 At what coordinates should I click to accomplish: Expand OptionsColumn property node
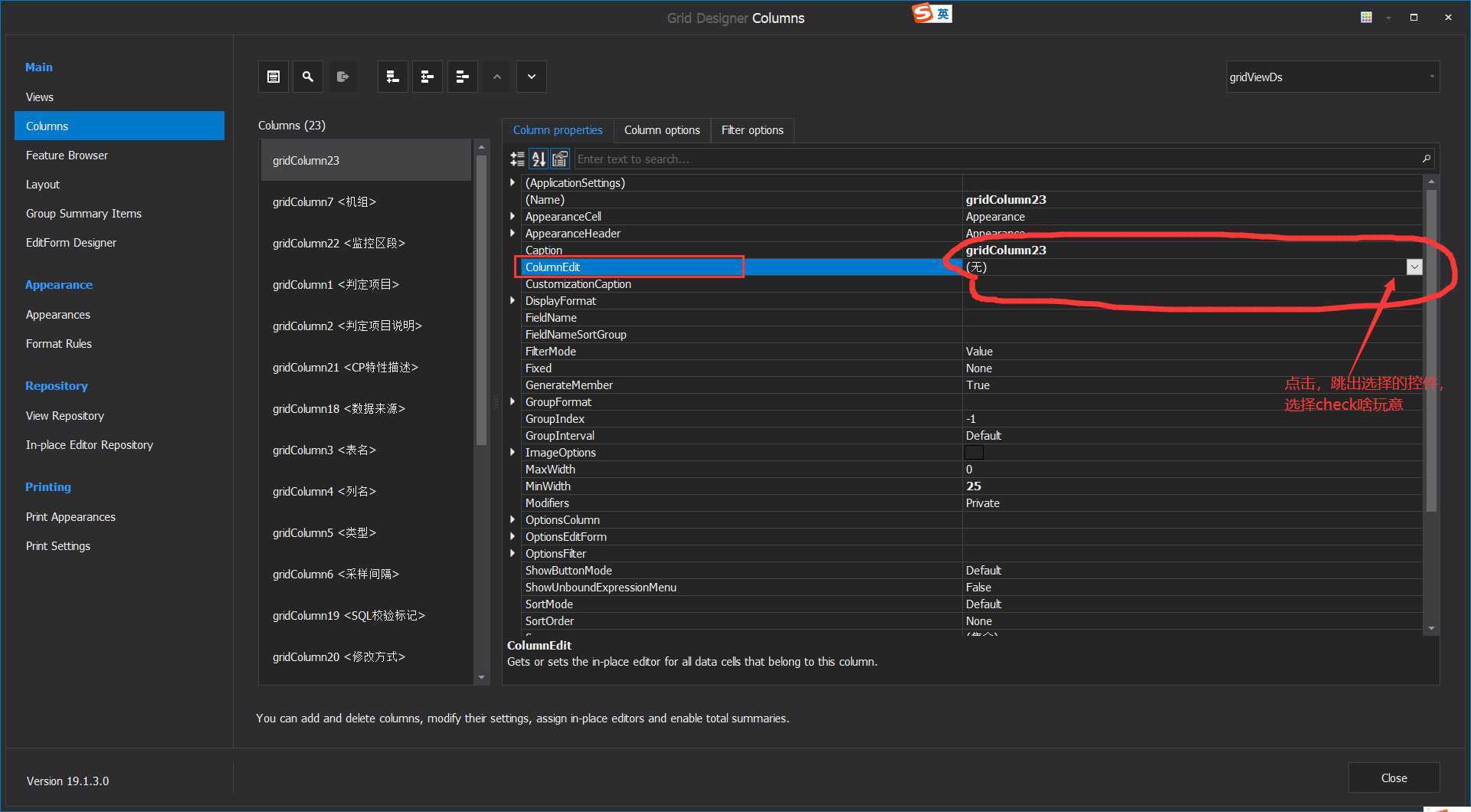pos(513,519)
